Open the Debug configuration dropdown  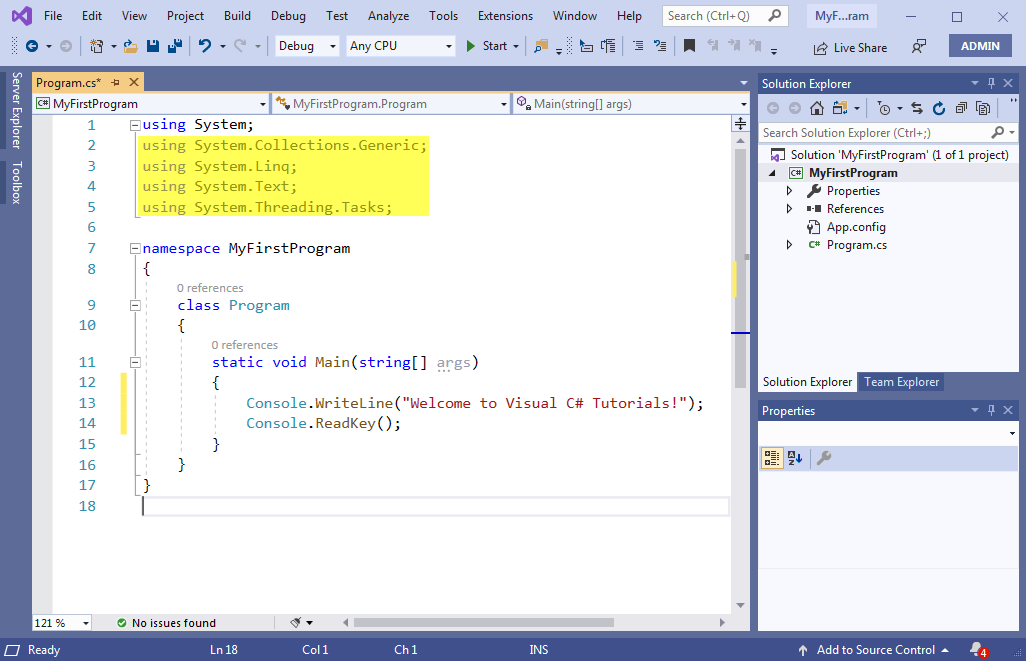(x=305, y=46)
